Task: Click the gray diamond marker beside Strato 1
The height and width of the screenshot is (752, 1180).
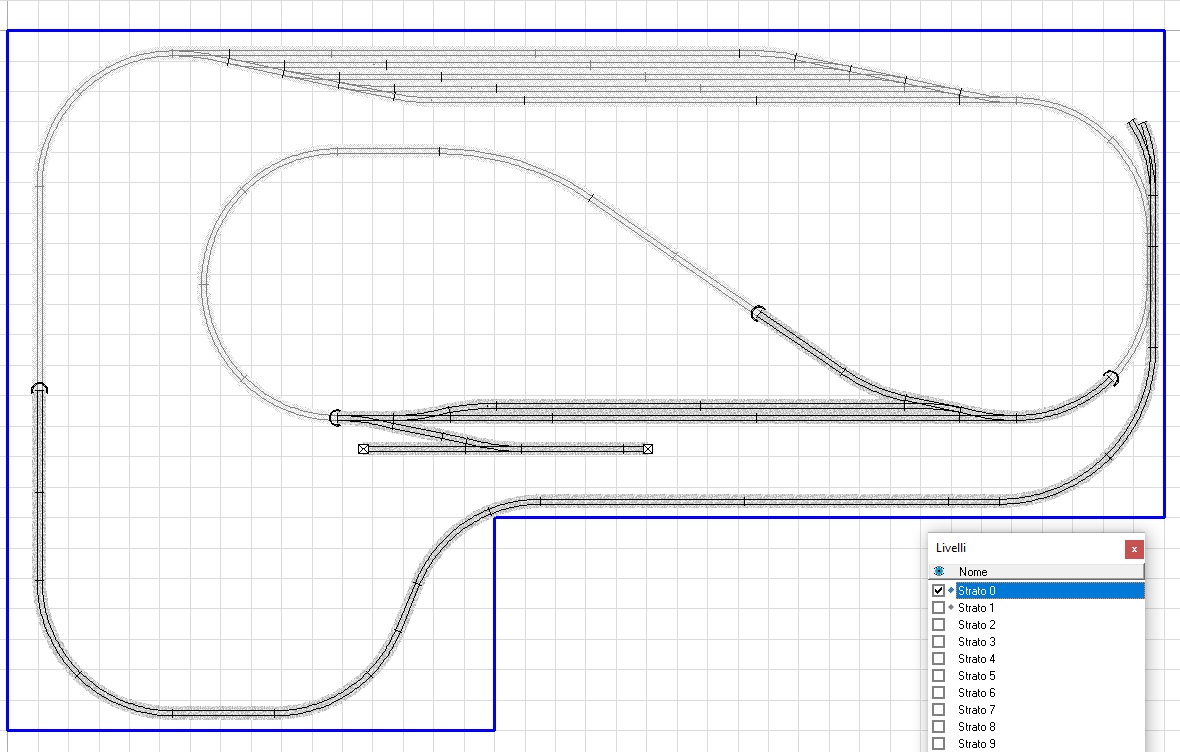Action: point(950,607)
